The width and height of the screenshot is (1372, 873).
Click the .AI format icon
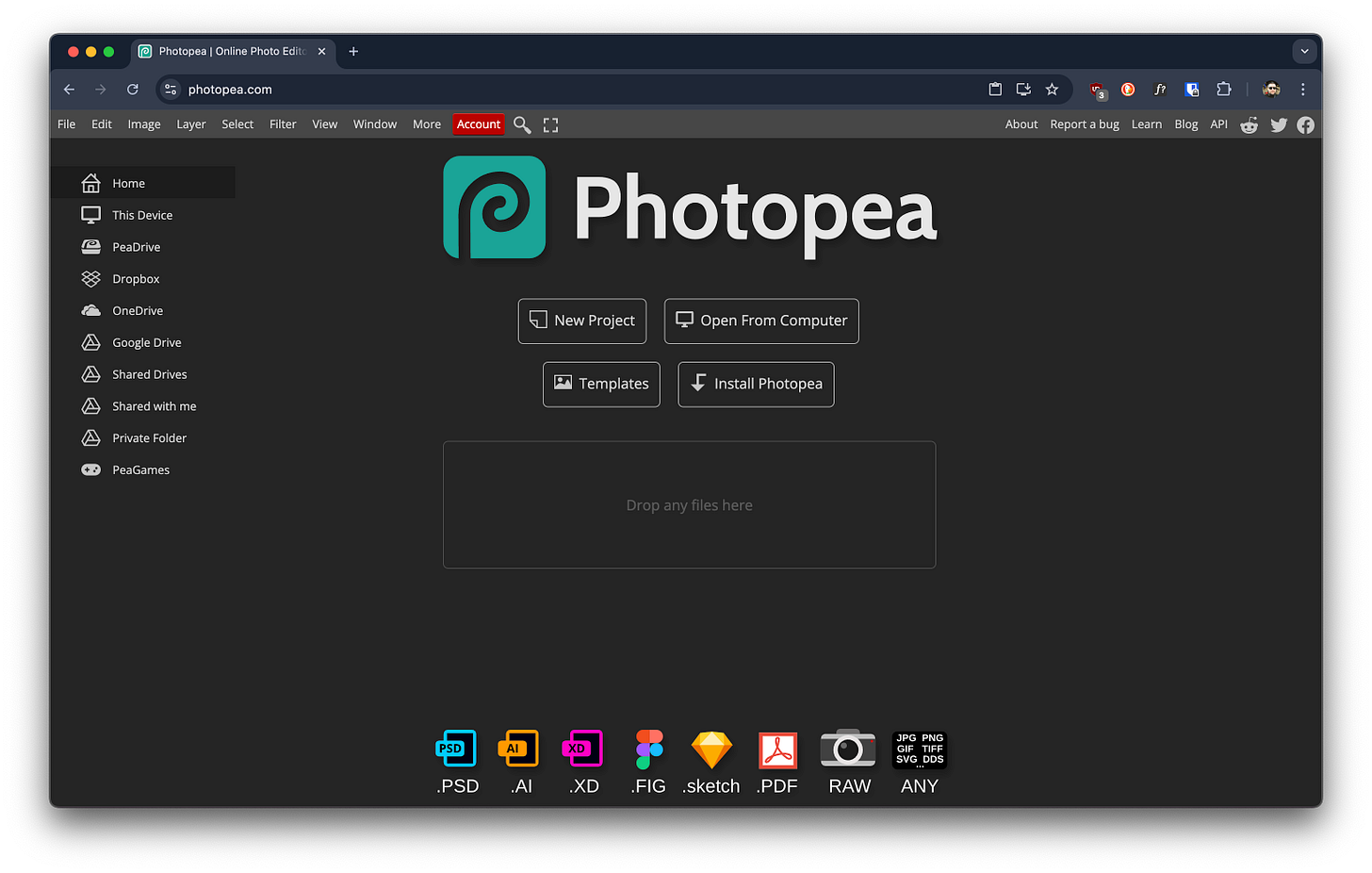pos(519,749)
